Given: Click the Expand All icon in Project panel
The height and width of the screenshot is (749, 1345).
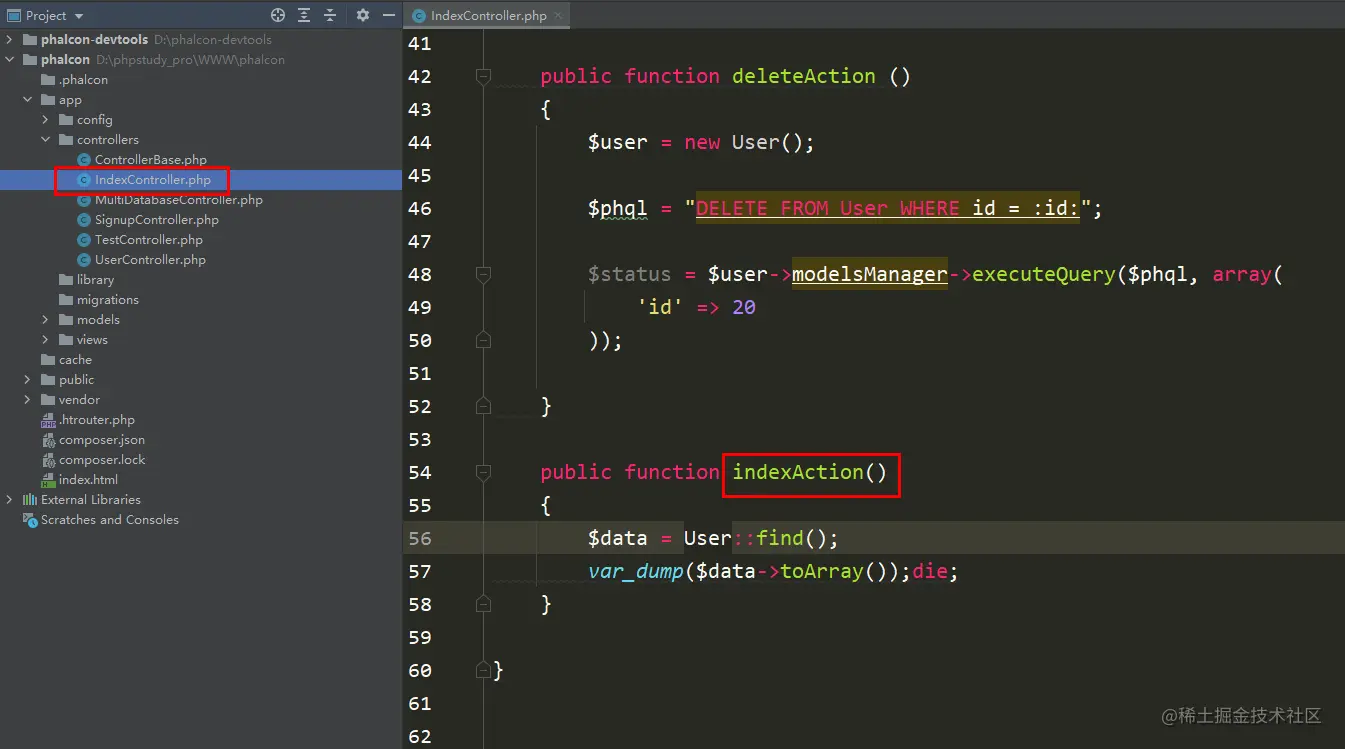Looking at the screenshot, I should pyautogui.click(x=306, y=15).
